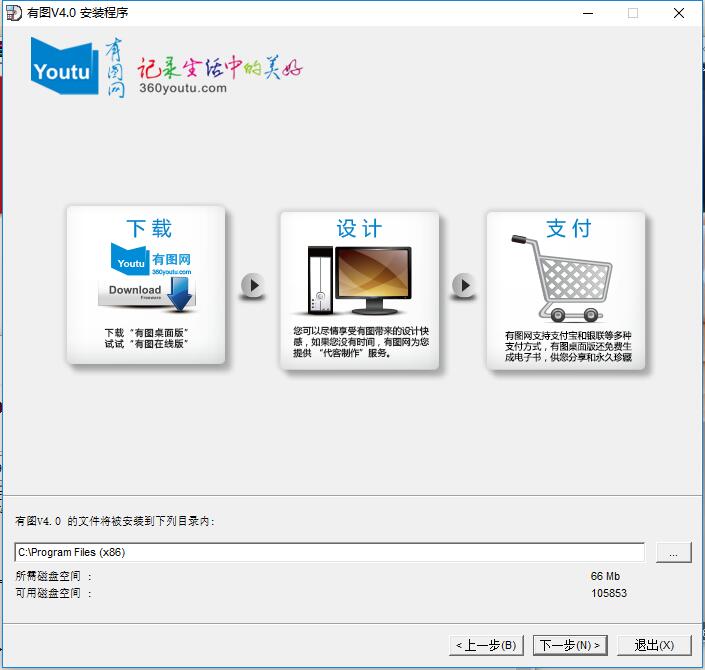
Task: Click the 试试 "有图在线版" caption text
Action: tap(146, 344)
